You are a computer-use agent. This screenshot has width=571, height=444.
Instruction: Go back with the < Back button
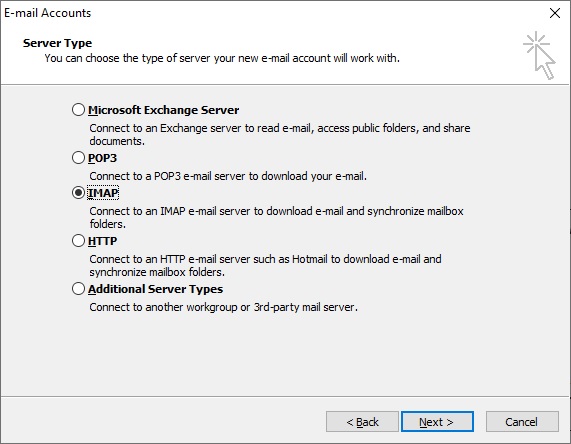pos(362,422)
